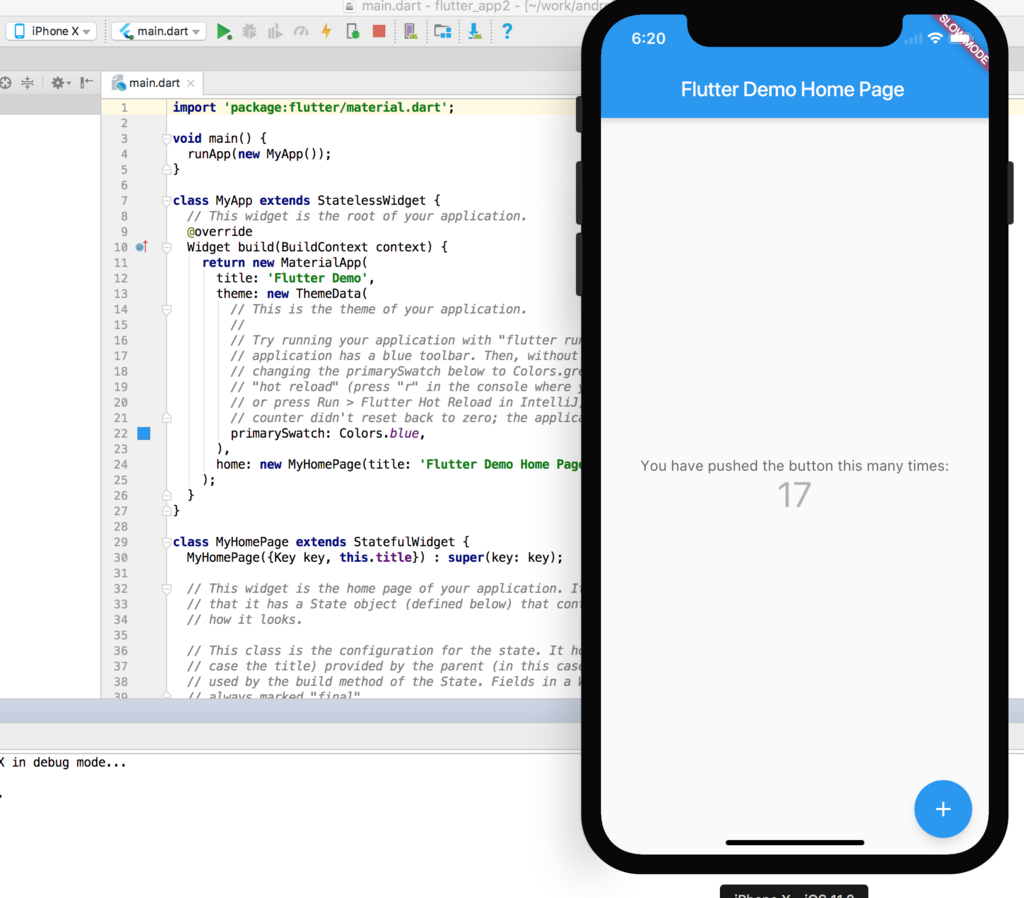This screenshot has width=1024, height=898.
Task: Click the simulator's right side power button
Action: tap(1011, 193)
